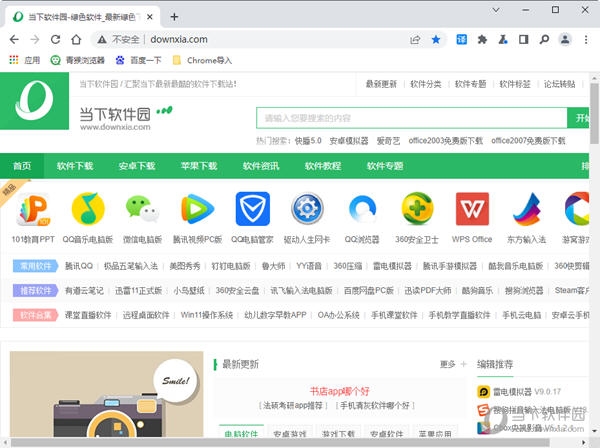This screenshot has width=600, height=448.
Task: Open QQ音乐电脑版 icon
Action: click(x=88, y=209)
